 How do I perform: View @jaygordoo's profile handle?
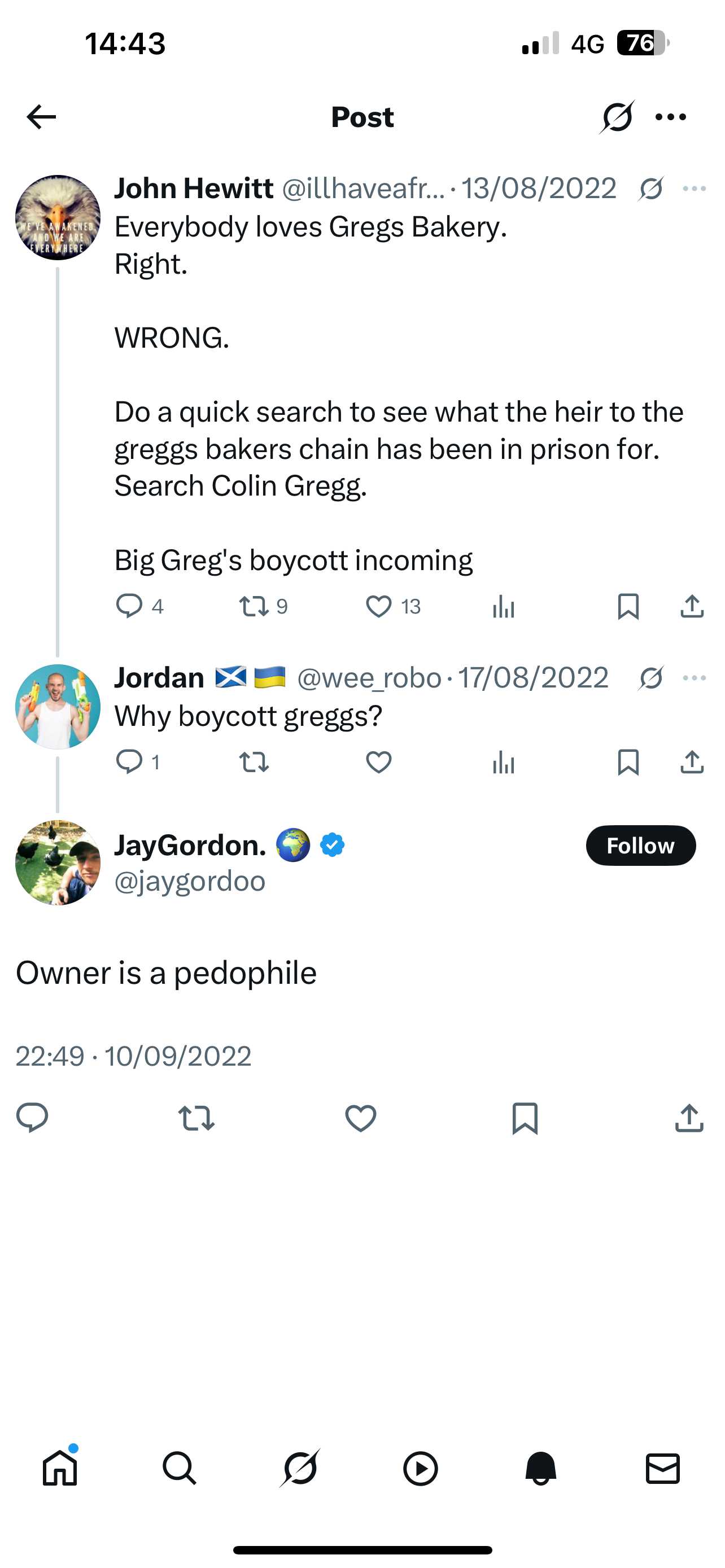189,879
